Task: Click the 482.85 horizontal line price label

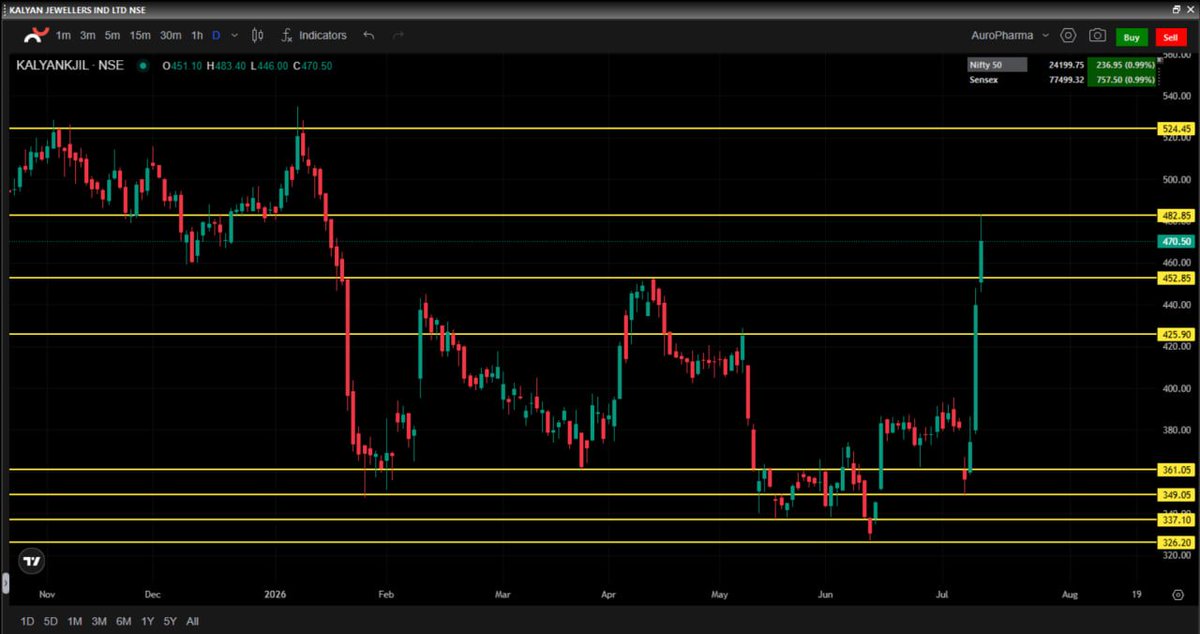Action: tap(1176, 216)
